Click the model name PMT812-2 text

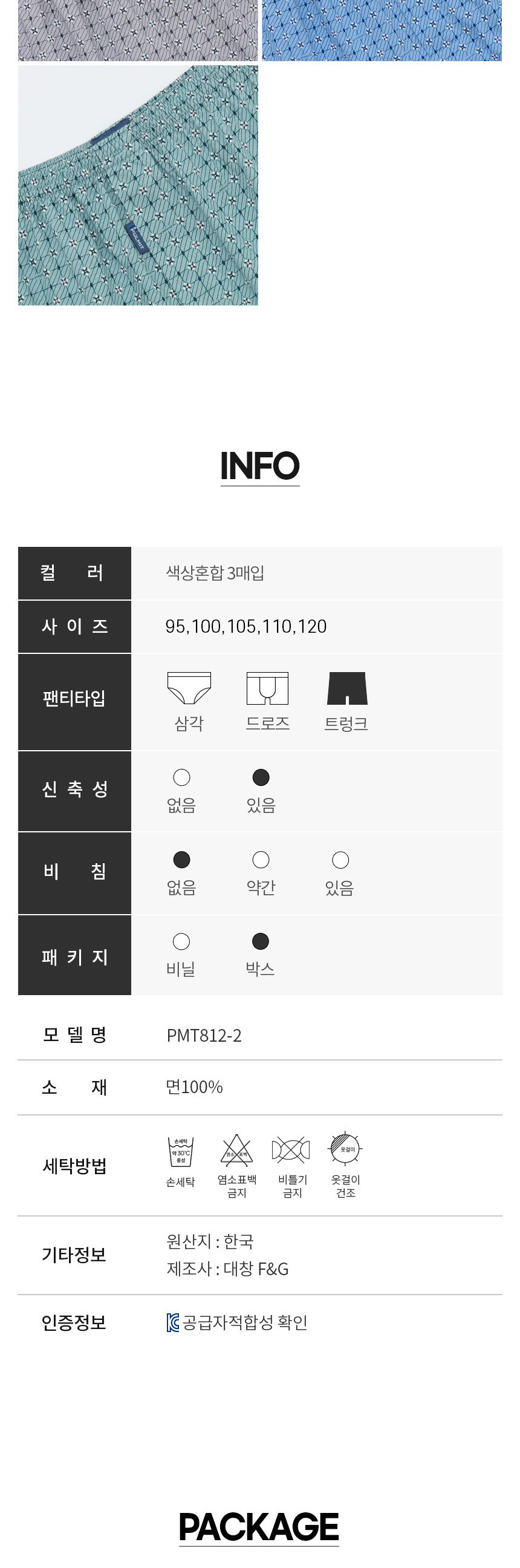click(x=204, y=1036)
